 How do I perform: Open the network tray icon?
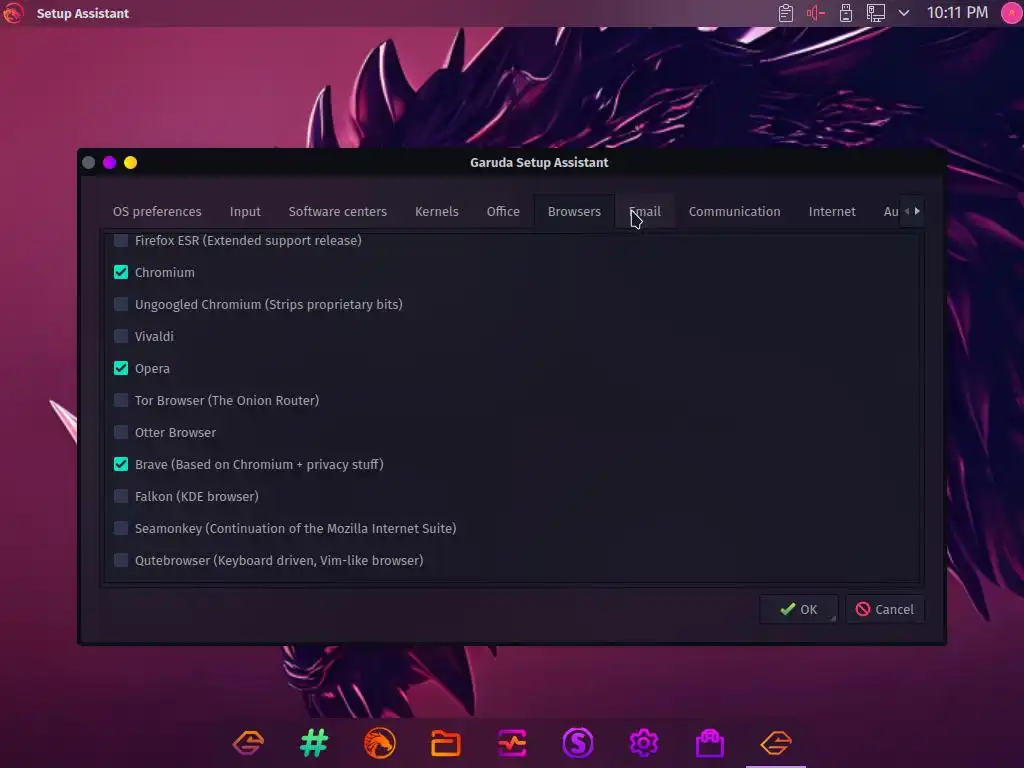click(x=876, y=13)
